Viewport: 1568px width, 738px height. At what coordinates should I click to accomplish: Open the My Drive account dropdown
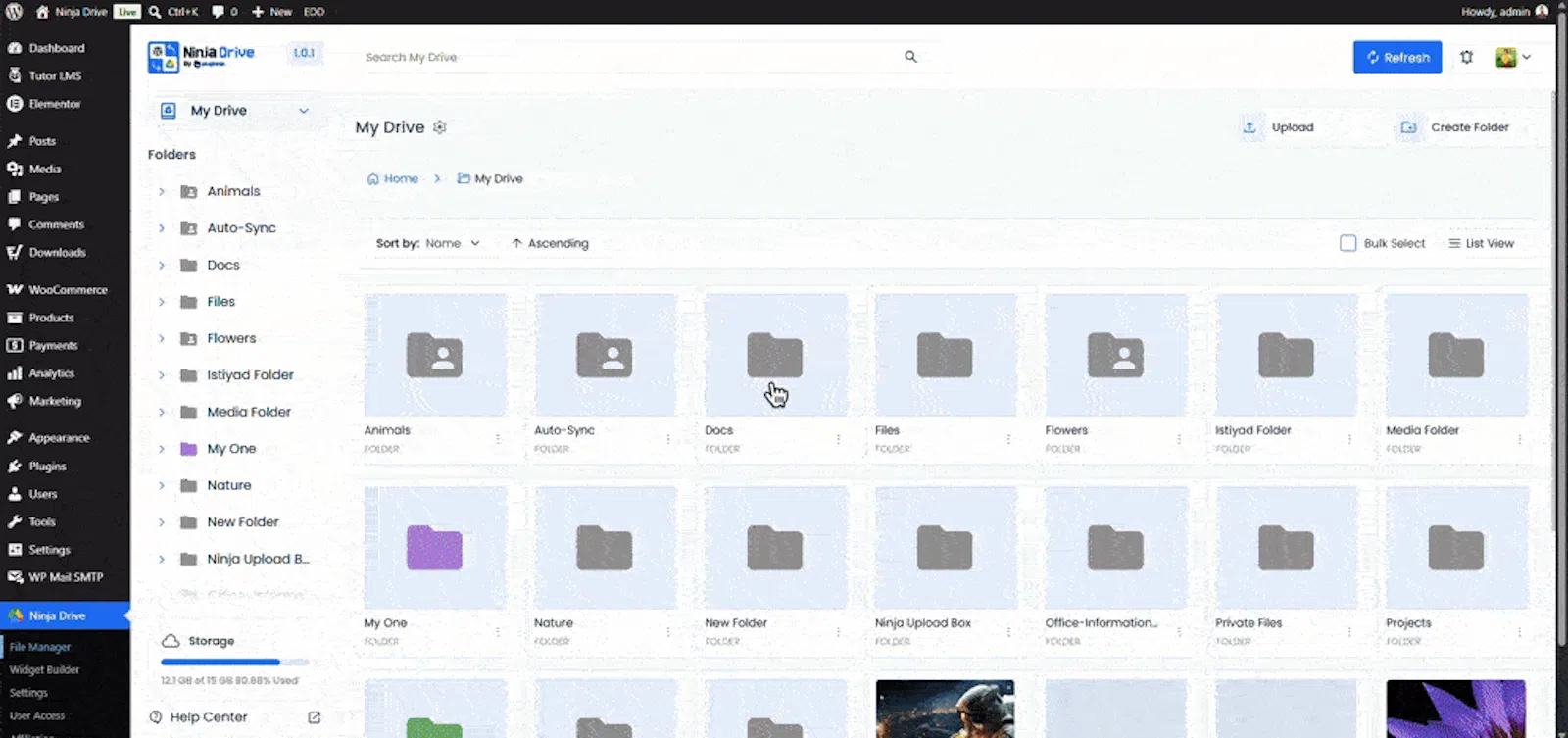(x=235, y=111)
